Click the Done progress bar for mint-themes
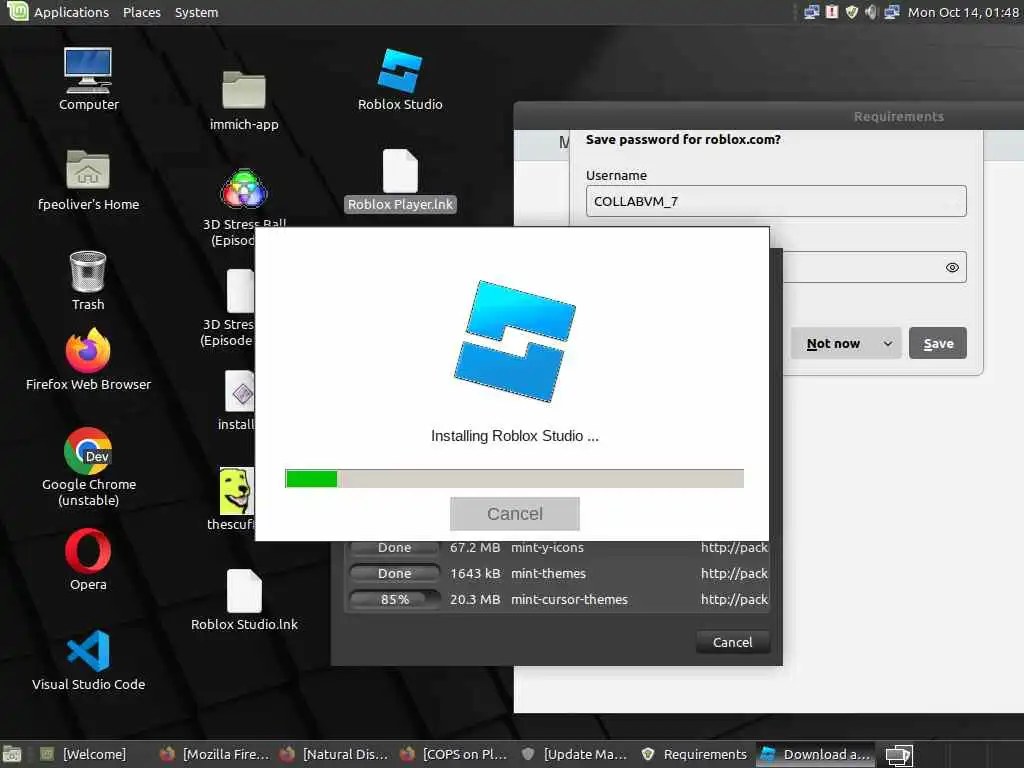The height and width of the screenshot is (768, 1024). (x=394, y=573)
